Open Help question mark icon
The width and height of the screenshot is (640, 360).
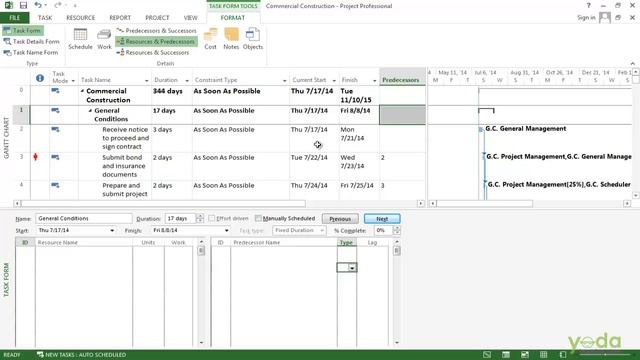[589, 6]
